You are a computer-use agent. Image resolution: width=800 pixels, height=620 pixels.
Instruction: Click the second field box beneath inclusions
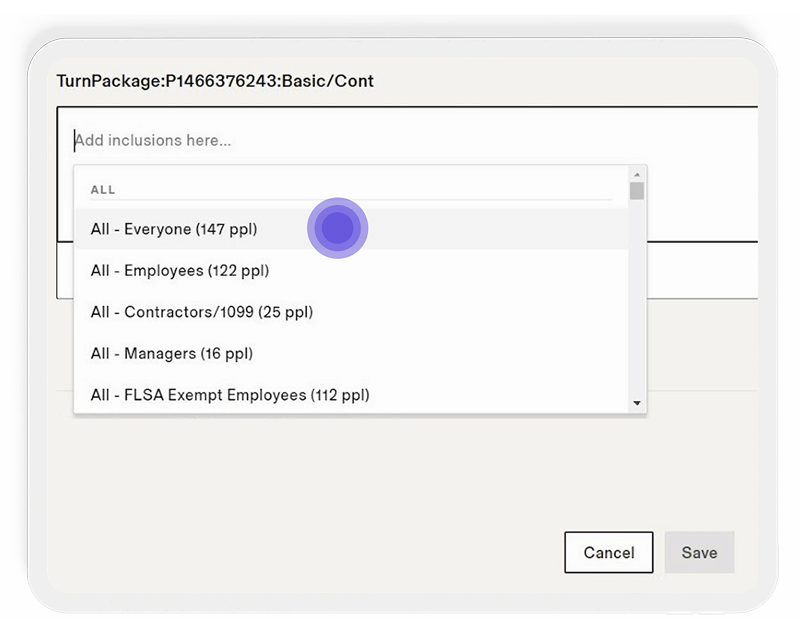click(700, 270)
